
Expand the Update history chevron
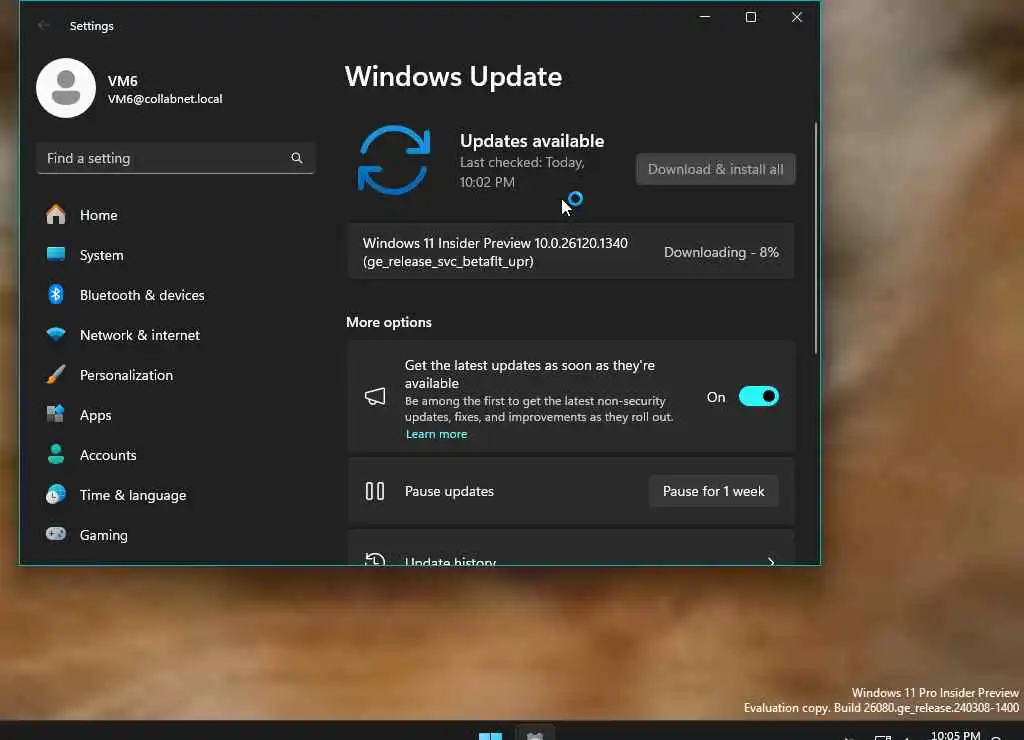pos(771,561)
